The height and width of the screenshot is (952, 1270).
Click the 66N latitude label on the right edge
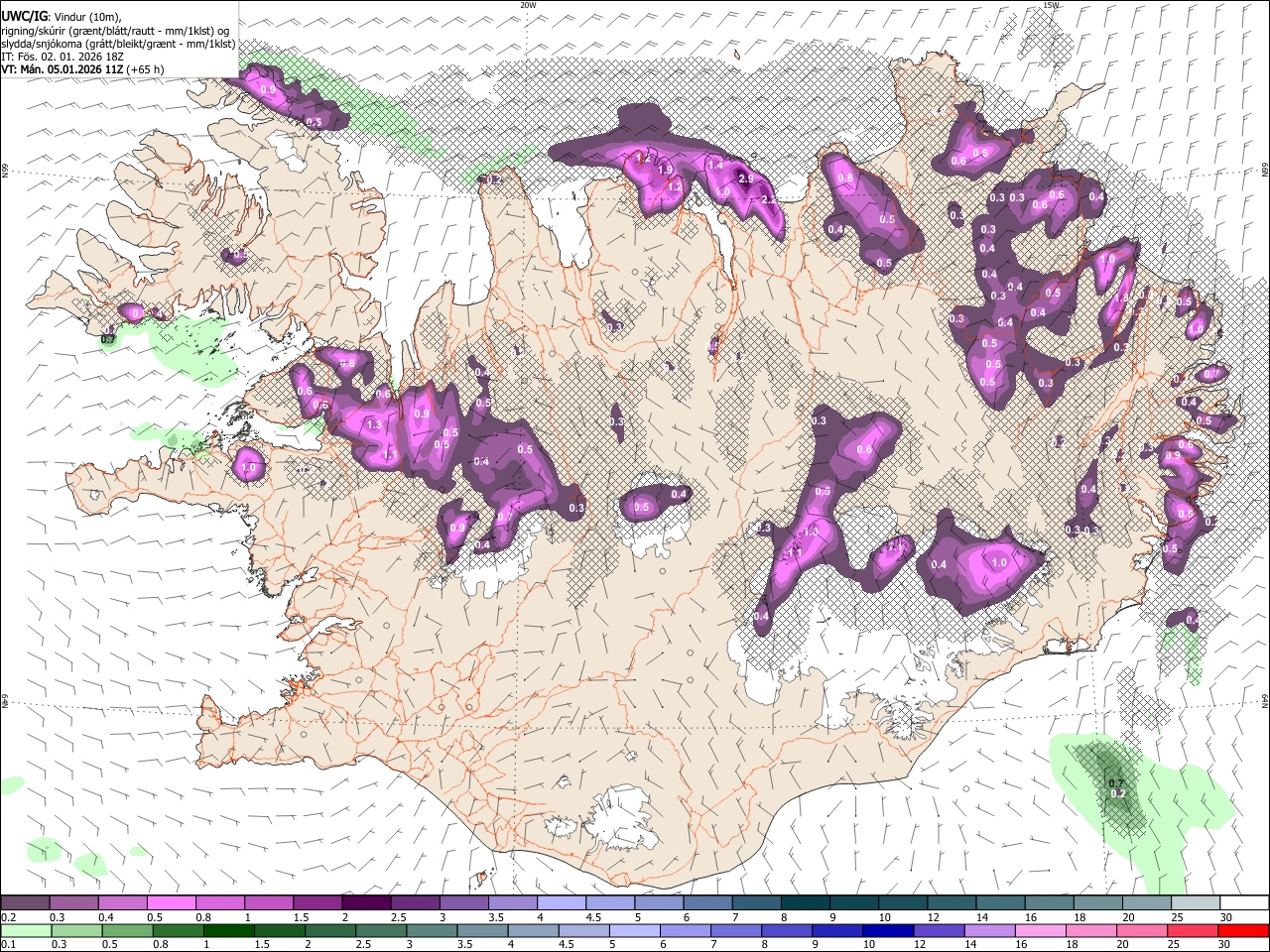(1265, 172)
